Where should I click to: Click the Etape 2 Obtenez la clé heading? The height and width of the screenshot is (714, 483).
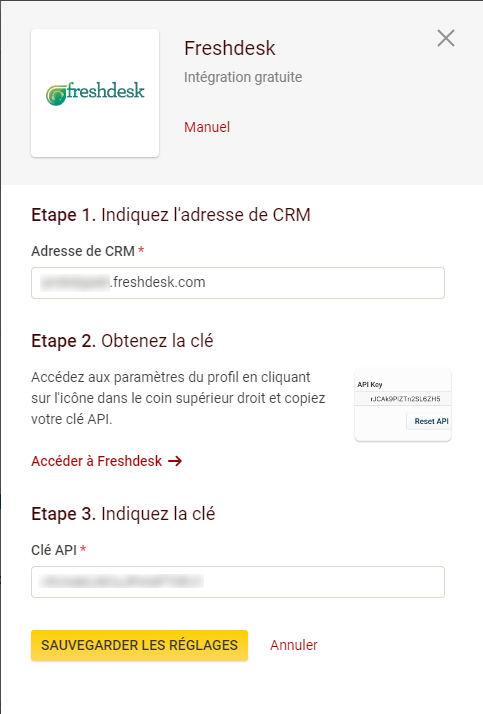click(x=122, y=341)
